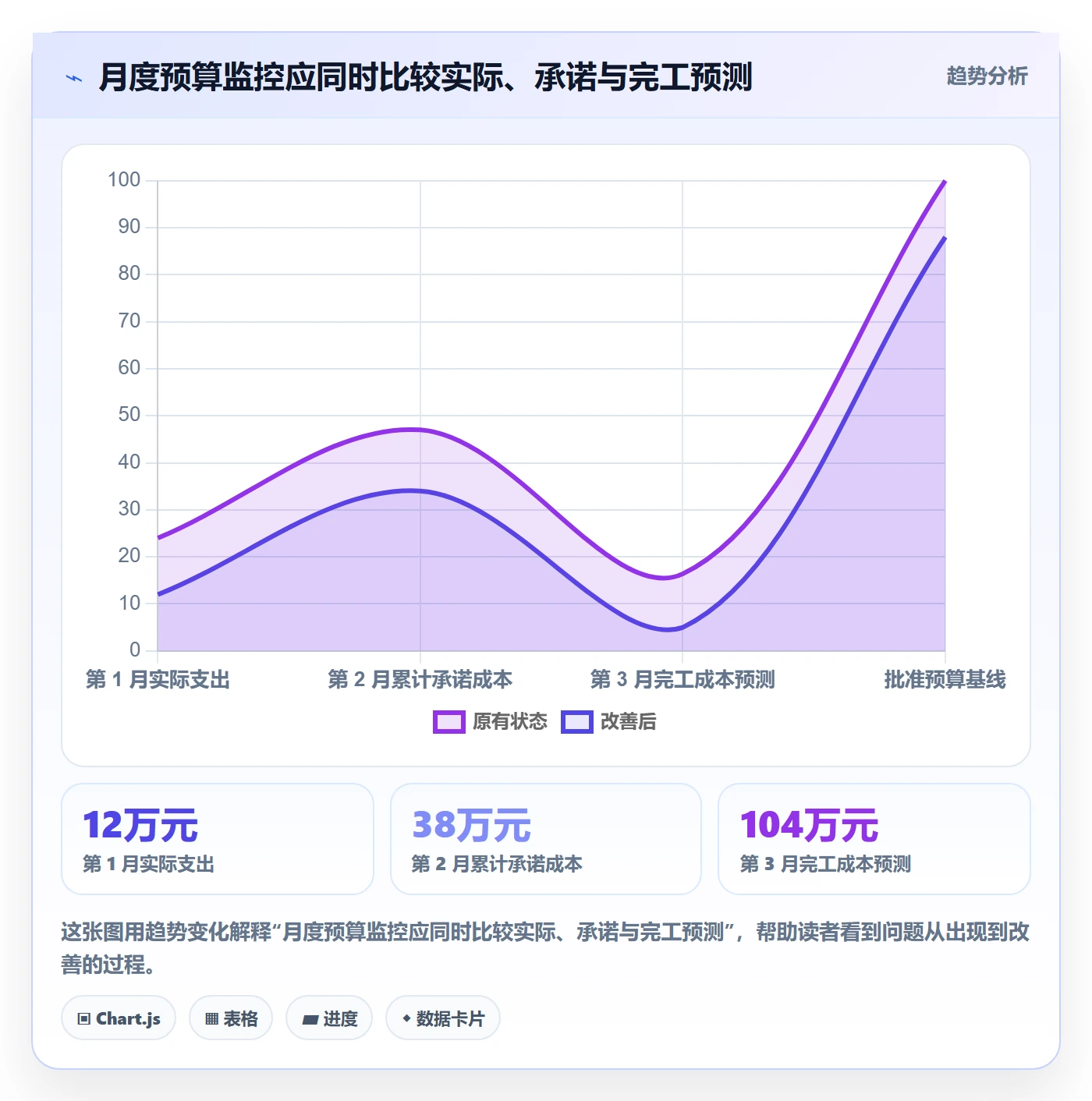Open the 趋势分析 label in the header
This screenshot has height=1101, width=1092.
coord(987,76)
